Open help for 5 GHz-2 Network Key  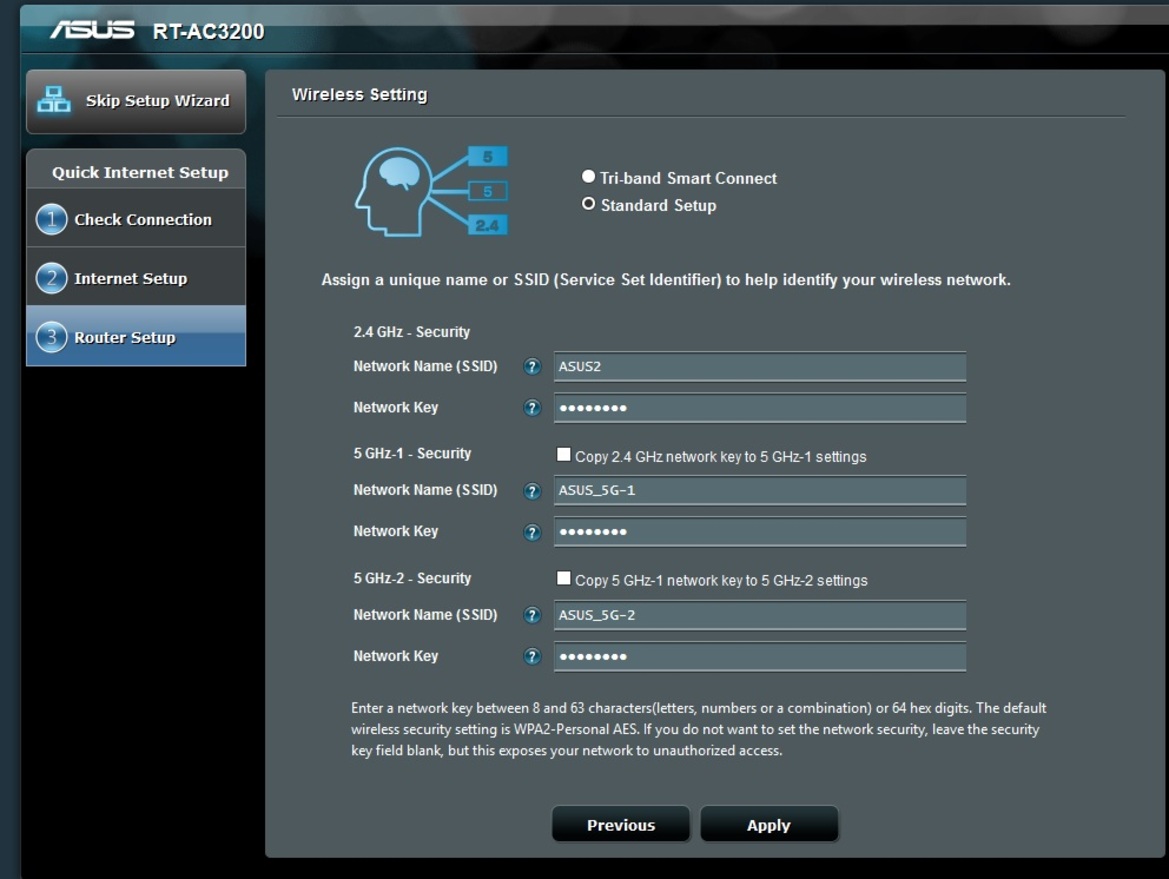pyautogui.click(x=532, y=656)
